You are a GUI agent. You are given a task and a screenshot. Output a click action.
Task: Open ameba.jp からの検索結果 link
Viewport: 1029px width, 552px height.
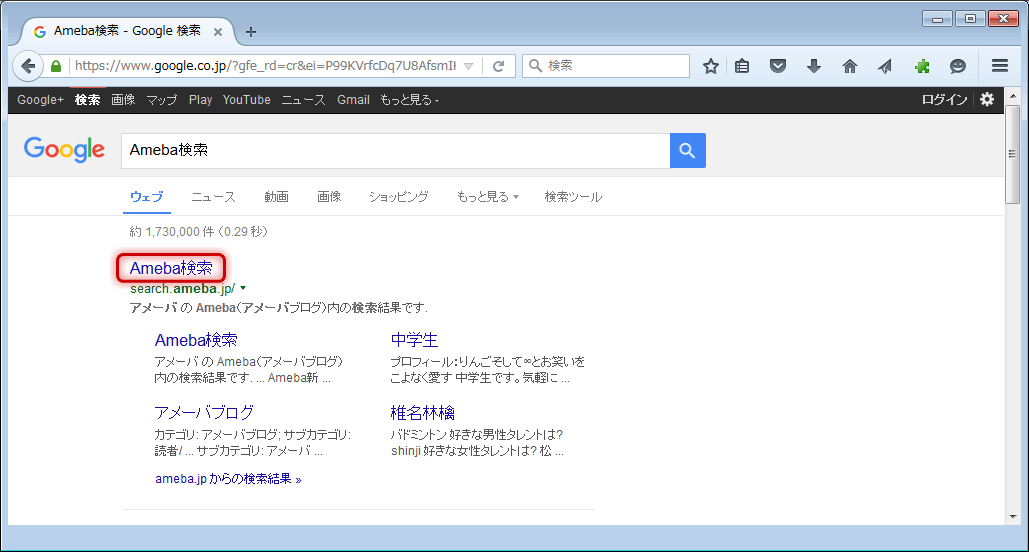(228, 479)
